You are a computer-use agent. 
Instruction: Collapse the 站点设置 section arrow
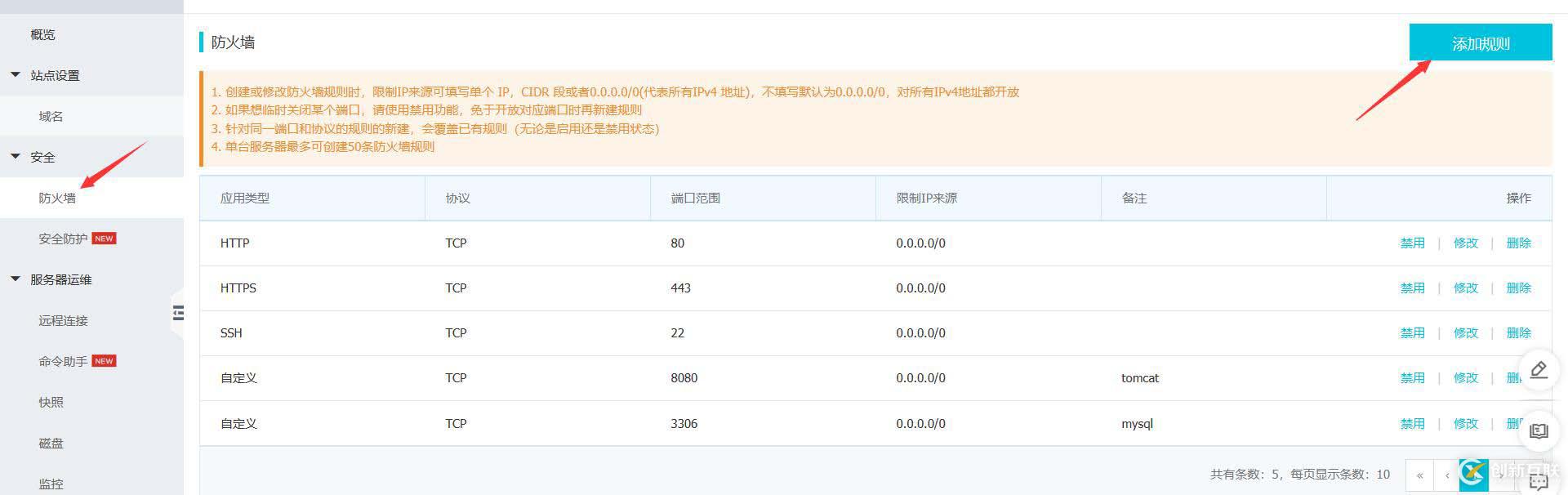16,74
